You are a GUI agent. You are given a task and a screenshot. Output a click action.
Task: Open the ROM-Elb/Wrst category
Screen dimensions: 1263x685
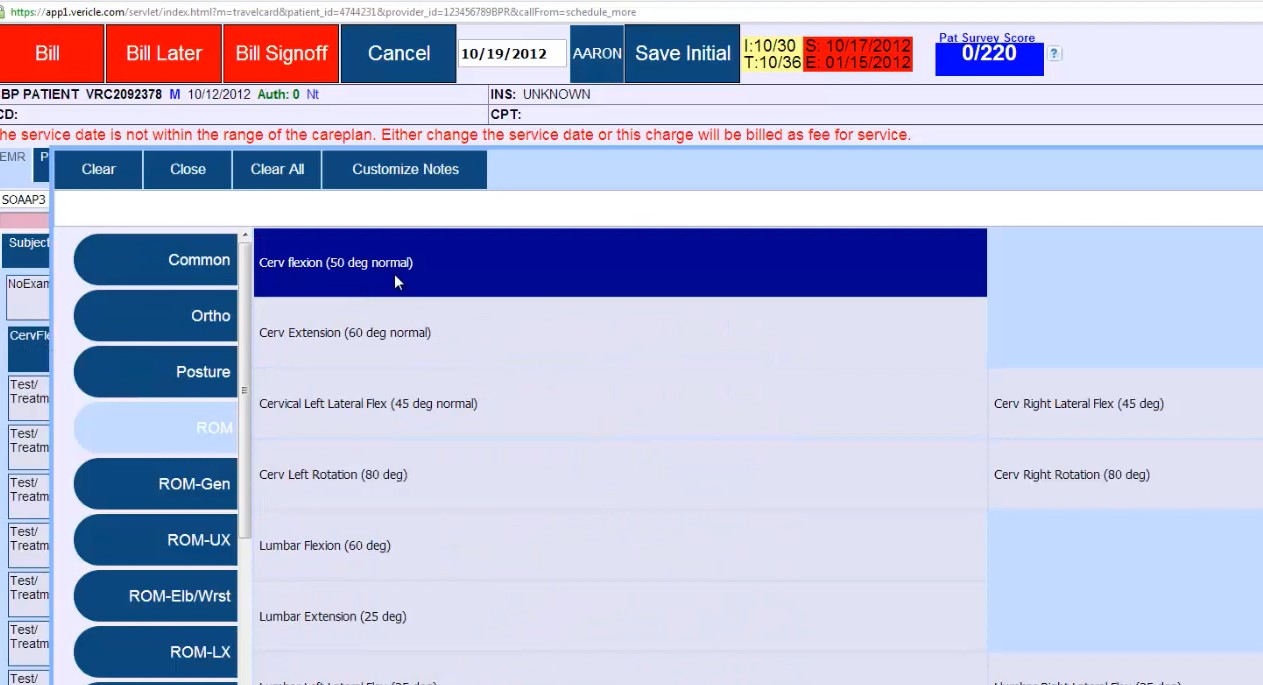156,595
